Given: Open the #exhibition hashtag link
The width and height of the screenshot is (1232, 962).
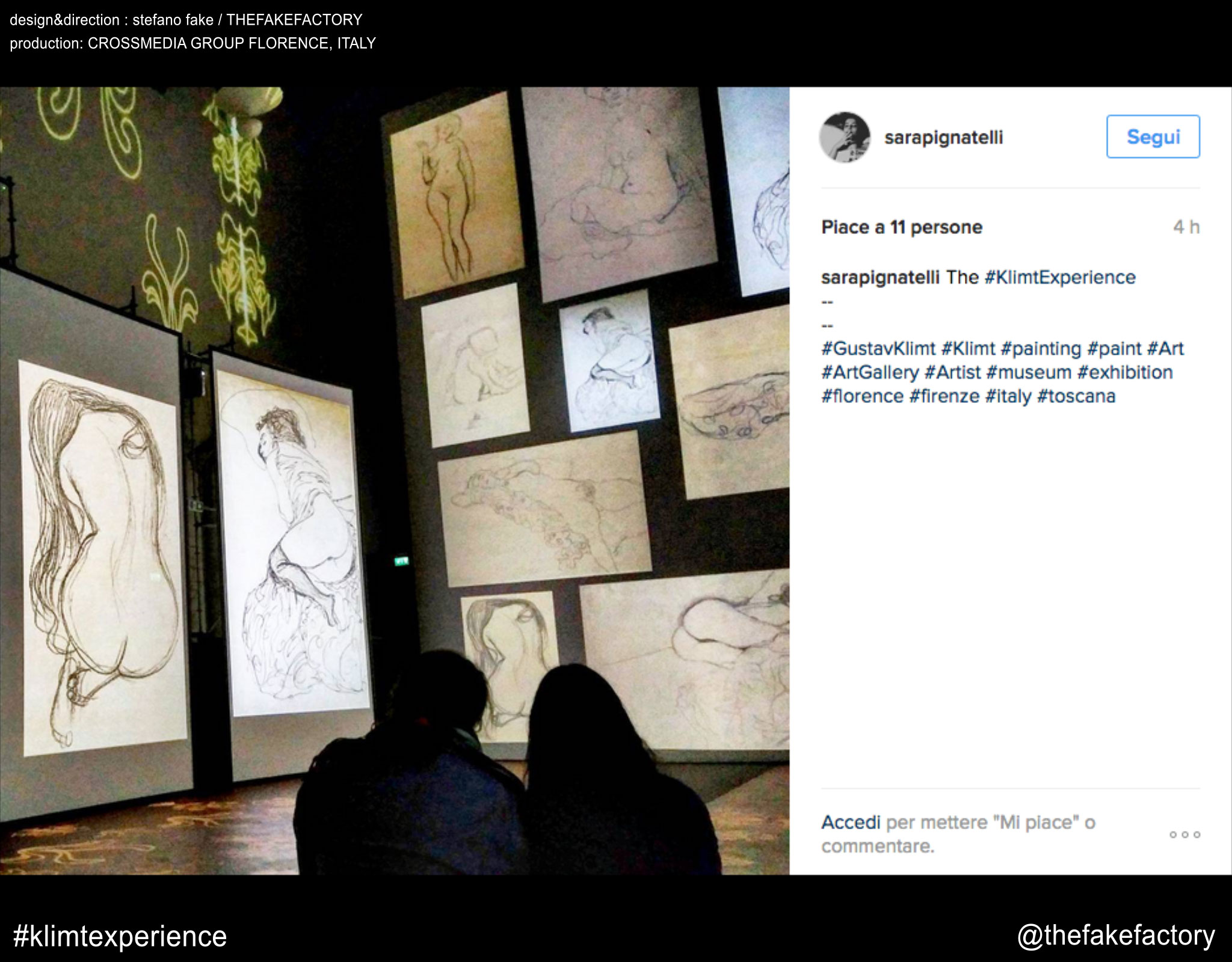Looking at the screenshot, I should pyautogui.click(x=1125, y=373).
